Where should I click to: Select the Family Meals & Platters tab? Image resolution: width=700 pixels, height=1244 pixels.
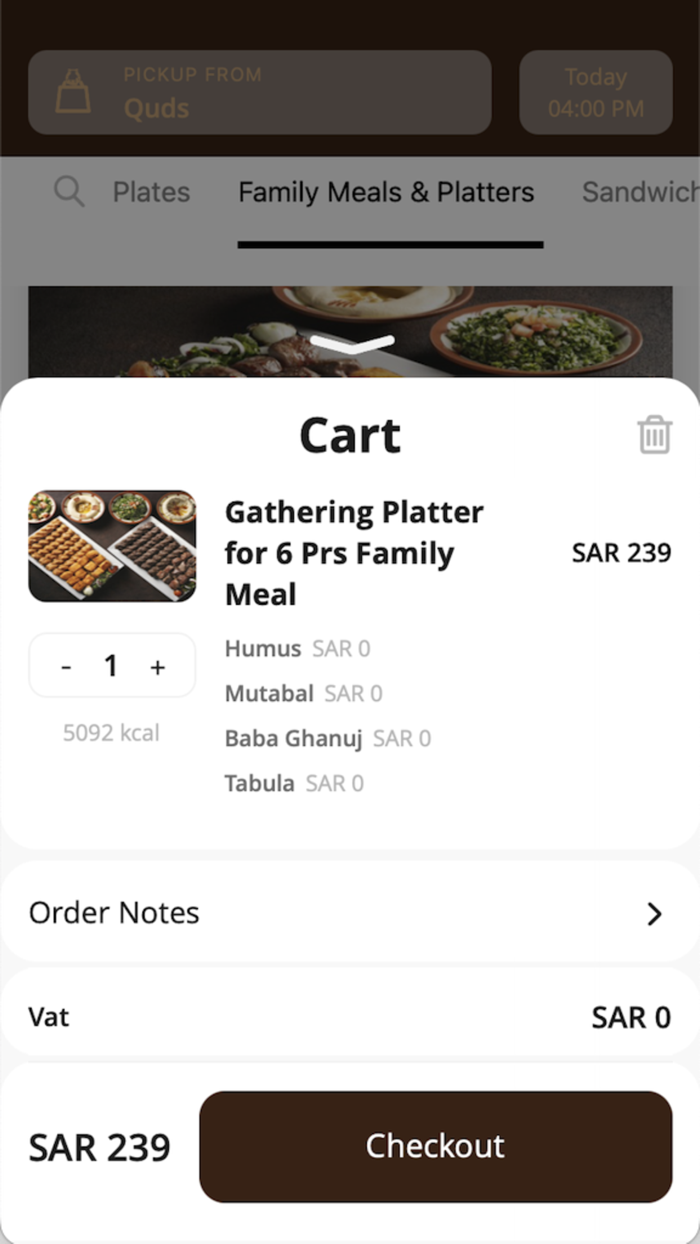[x=386, y=192]
